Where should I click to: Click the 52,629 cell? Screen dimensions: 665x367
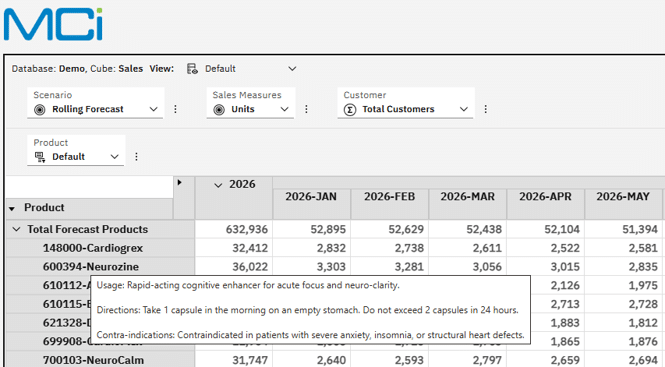click(390, 229)
